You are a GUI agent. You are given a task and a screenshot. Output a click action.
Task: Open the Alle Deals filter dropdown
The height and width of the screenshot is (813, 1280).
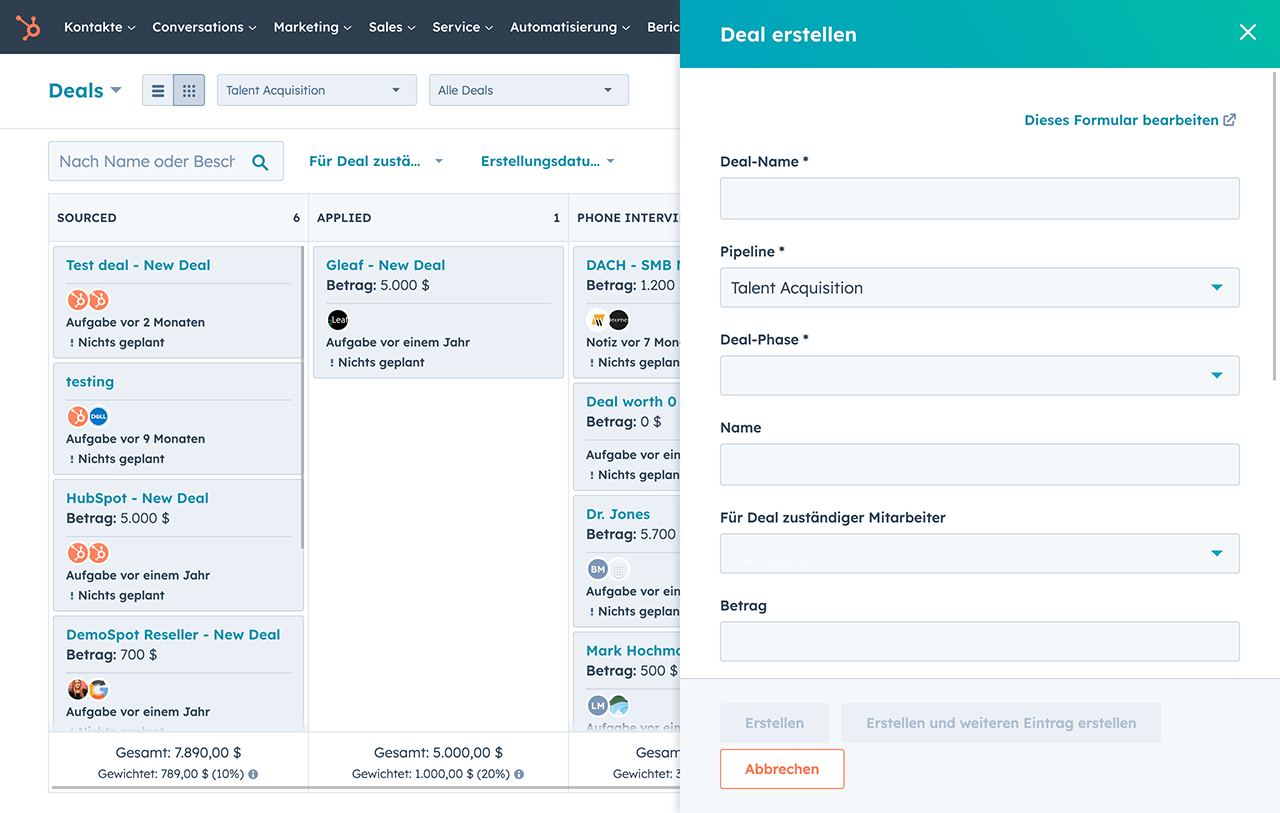click(x=528, y=90)
